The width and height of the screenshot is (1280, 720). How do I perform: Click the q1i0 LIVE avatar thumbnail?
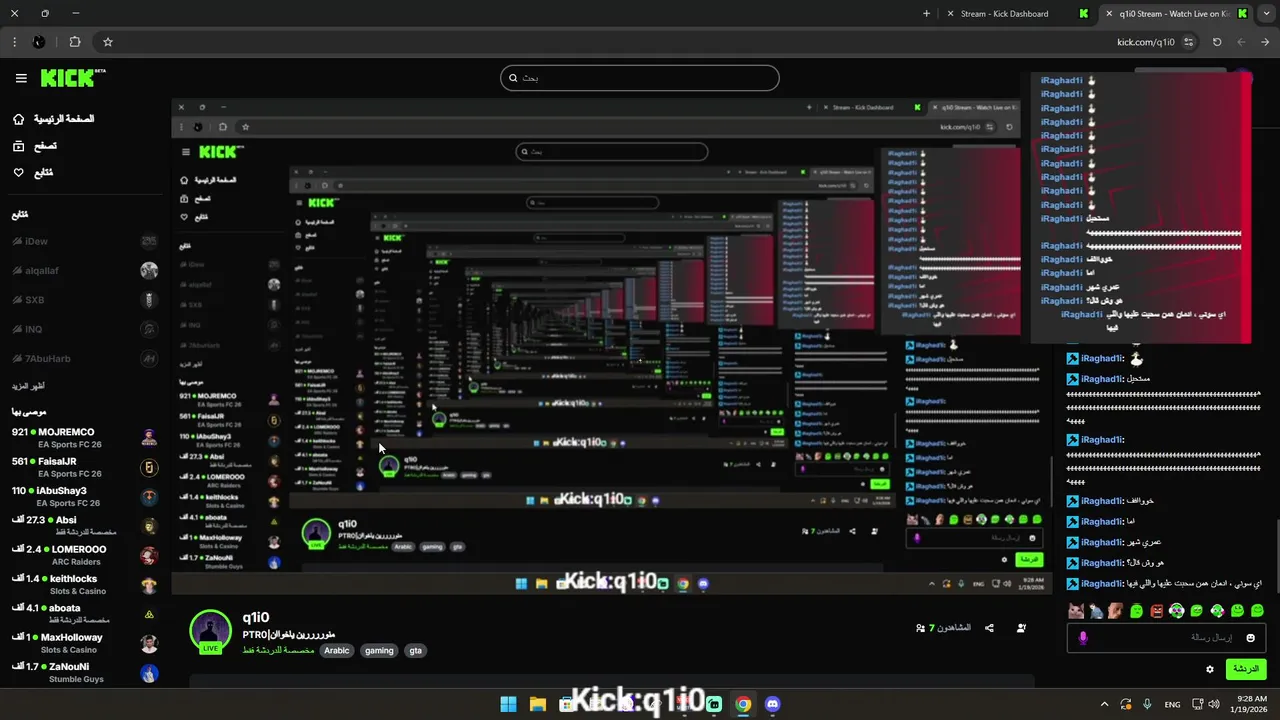click(x=210, y=632)
